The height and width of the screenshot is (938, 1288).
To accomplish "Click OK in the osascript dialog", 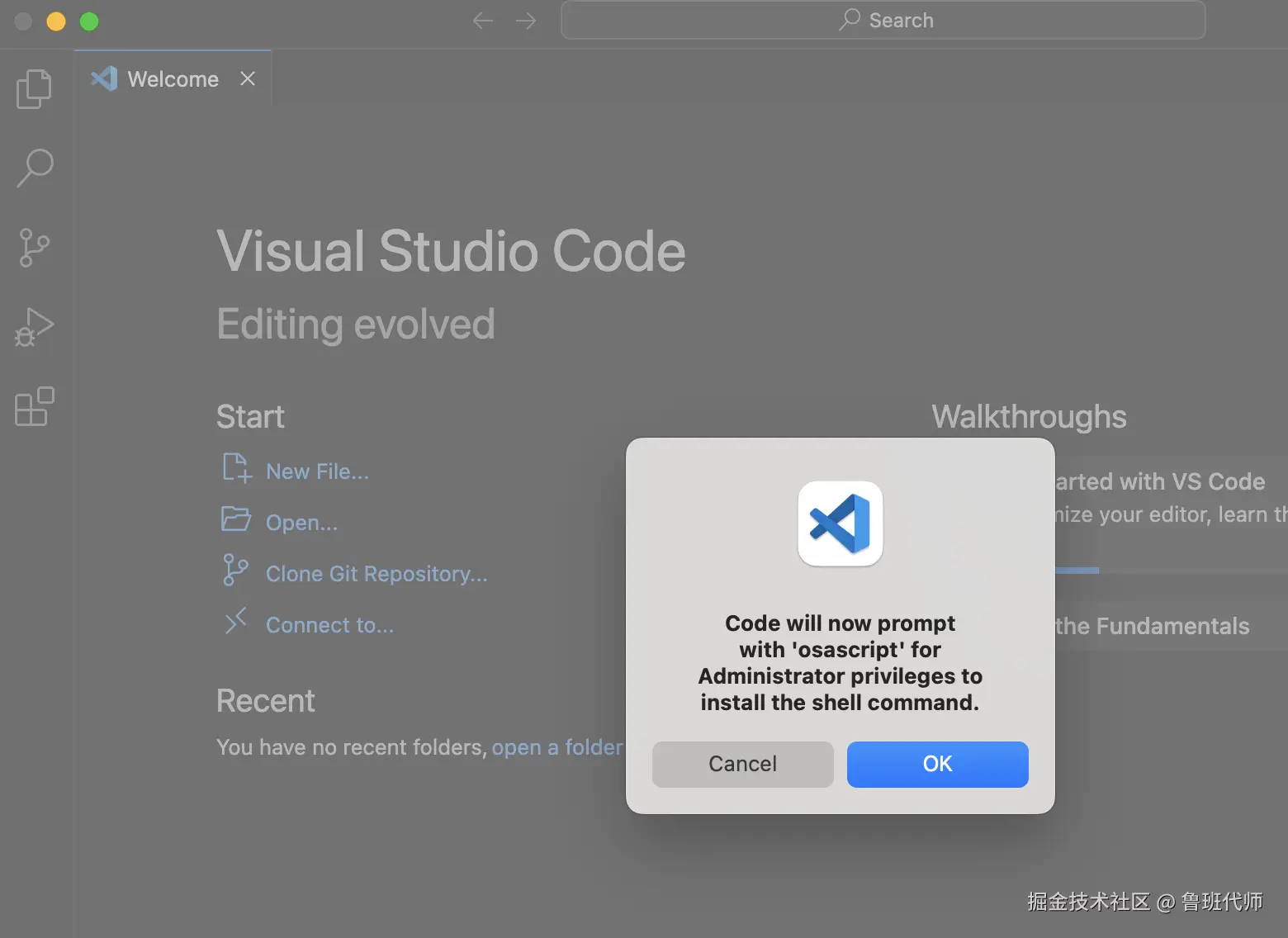I will pos(938,764).
